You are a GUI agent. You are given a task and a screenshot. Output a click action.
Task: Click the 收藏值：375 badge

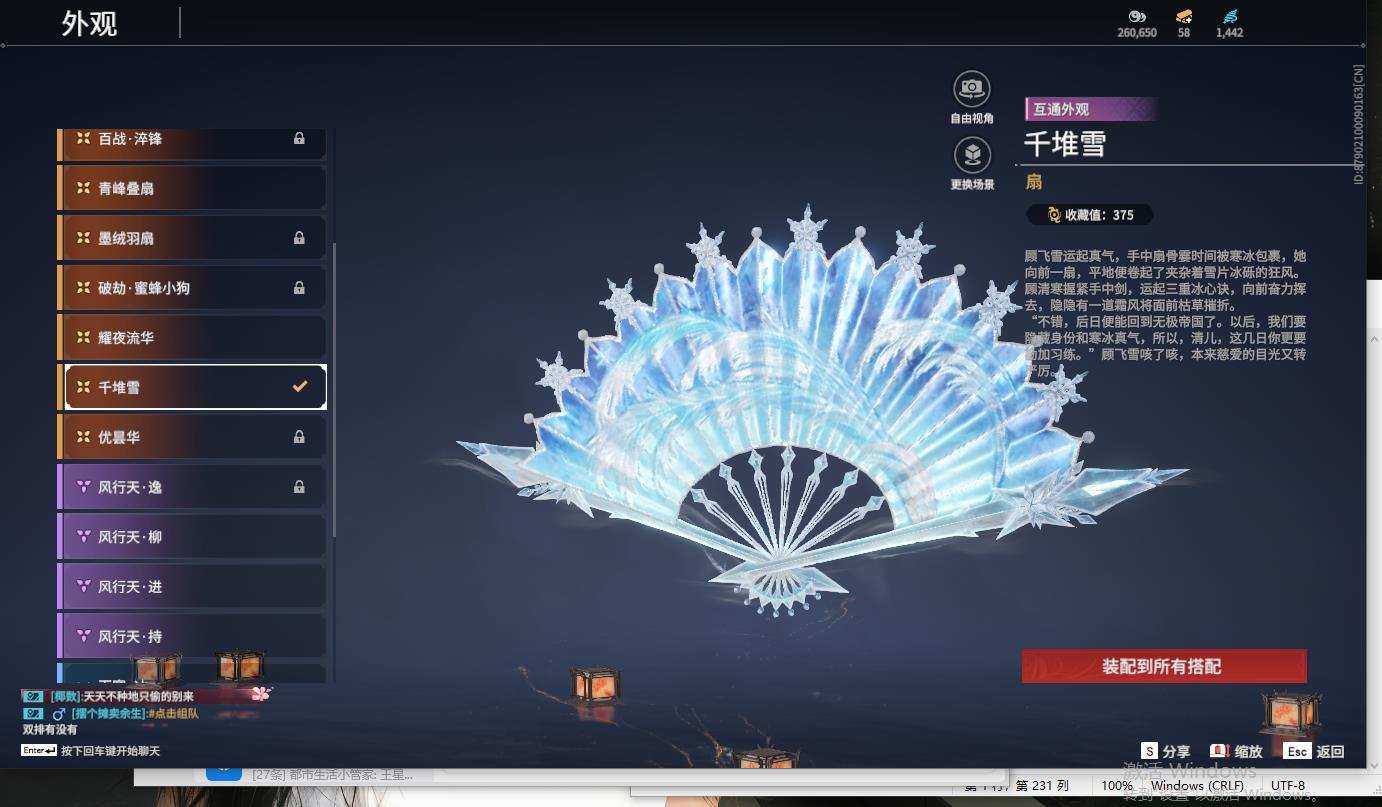(1090, 214)
